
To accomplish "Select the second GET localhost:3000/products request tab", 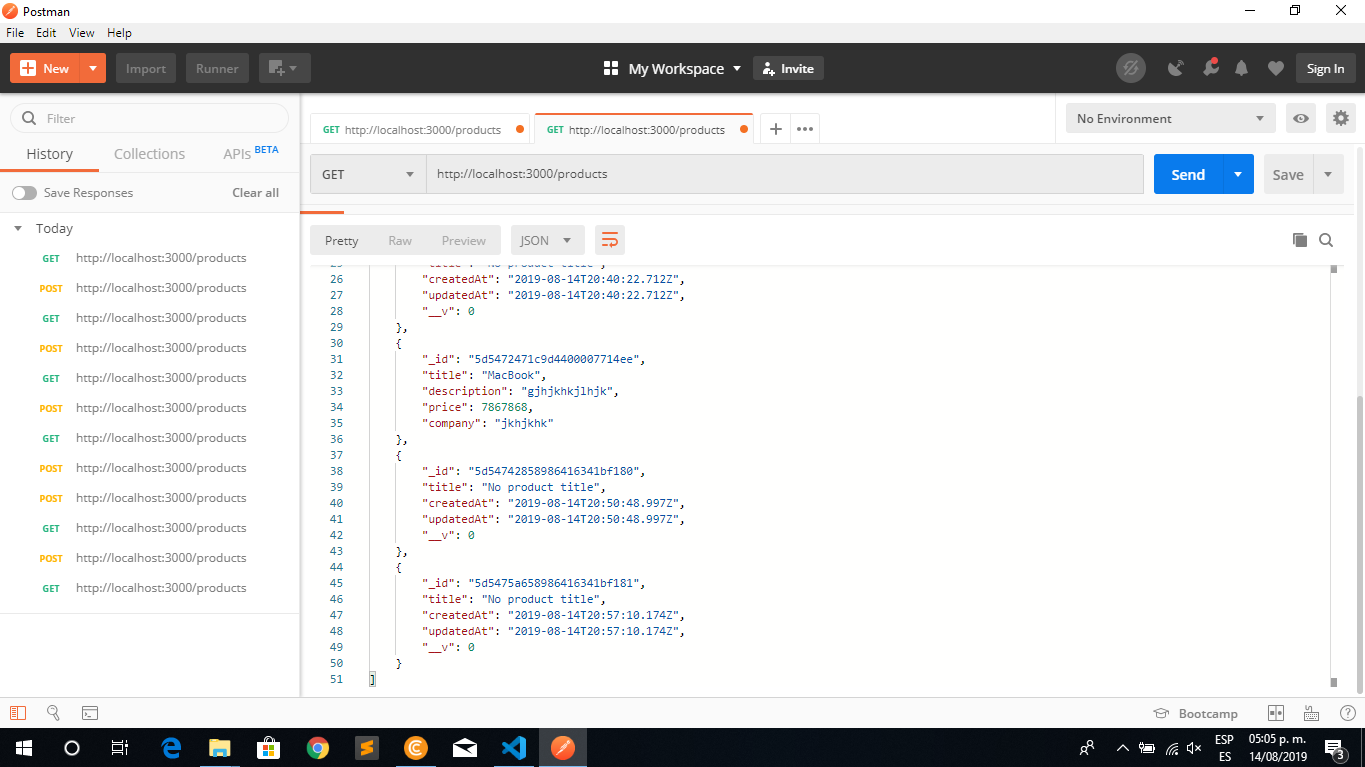I will point(645,130).
